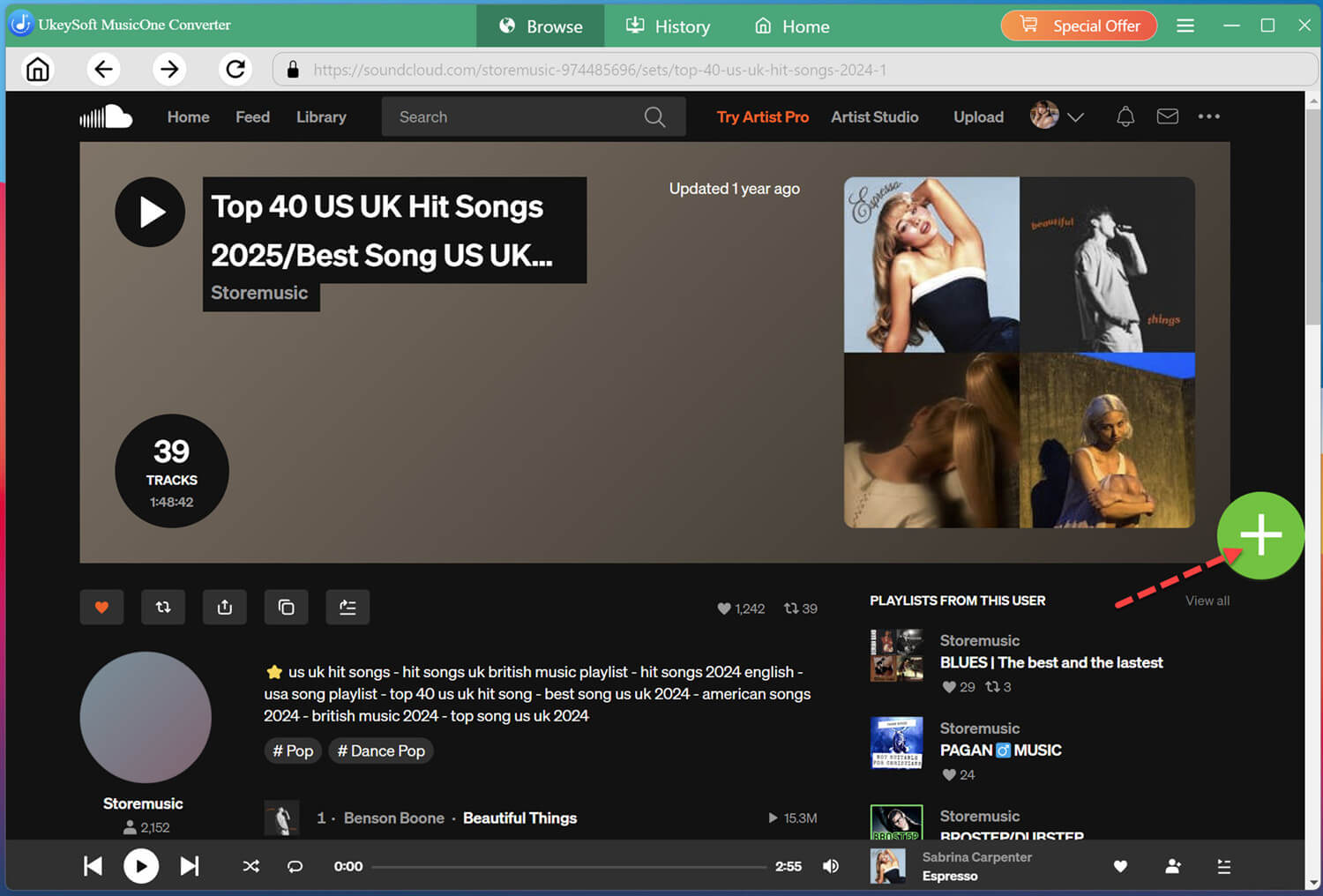Click the Try Artist Pro link
This screenshot has height=896, width=1323.
point(763,116)
